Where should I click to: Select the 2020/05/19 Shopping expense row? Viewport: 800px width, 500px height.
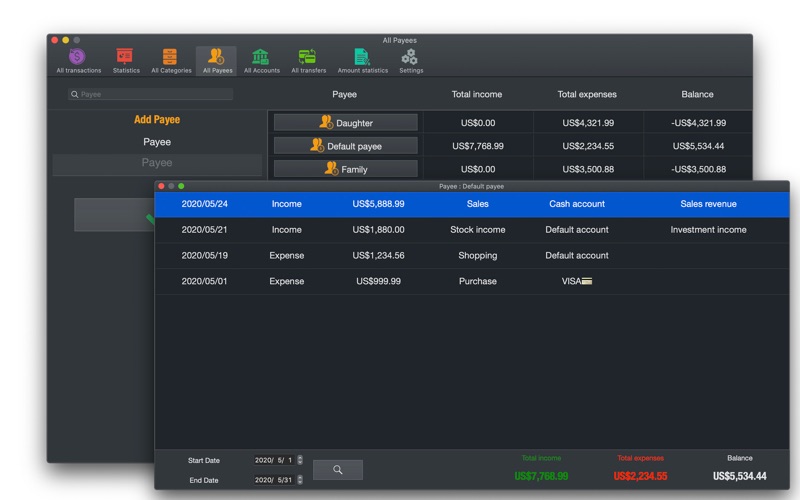(x=472, y=256)
